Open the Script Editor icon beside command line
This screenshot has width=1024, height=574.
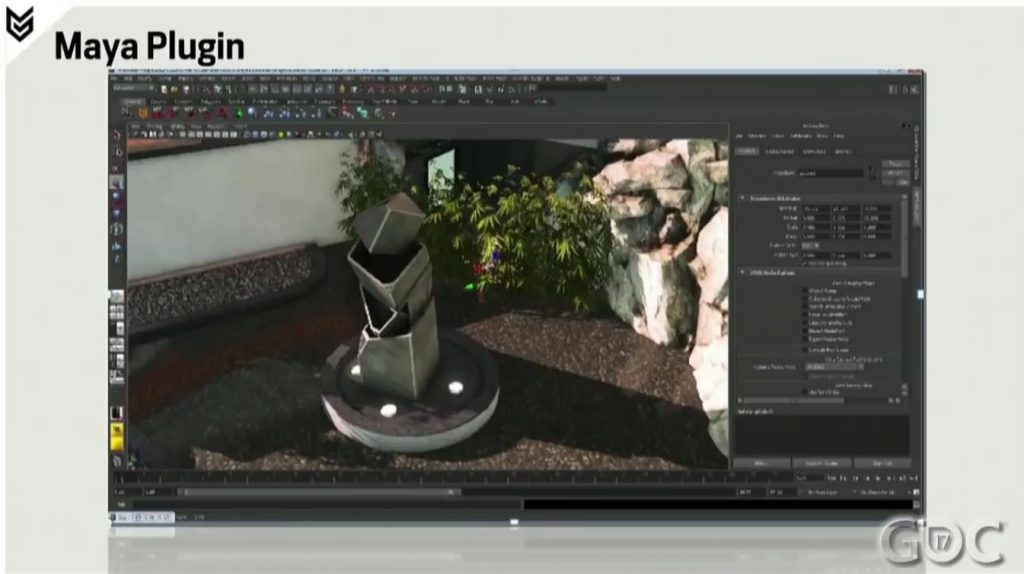pos(916,504)
